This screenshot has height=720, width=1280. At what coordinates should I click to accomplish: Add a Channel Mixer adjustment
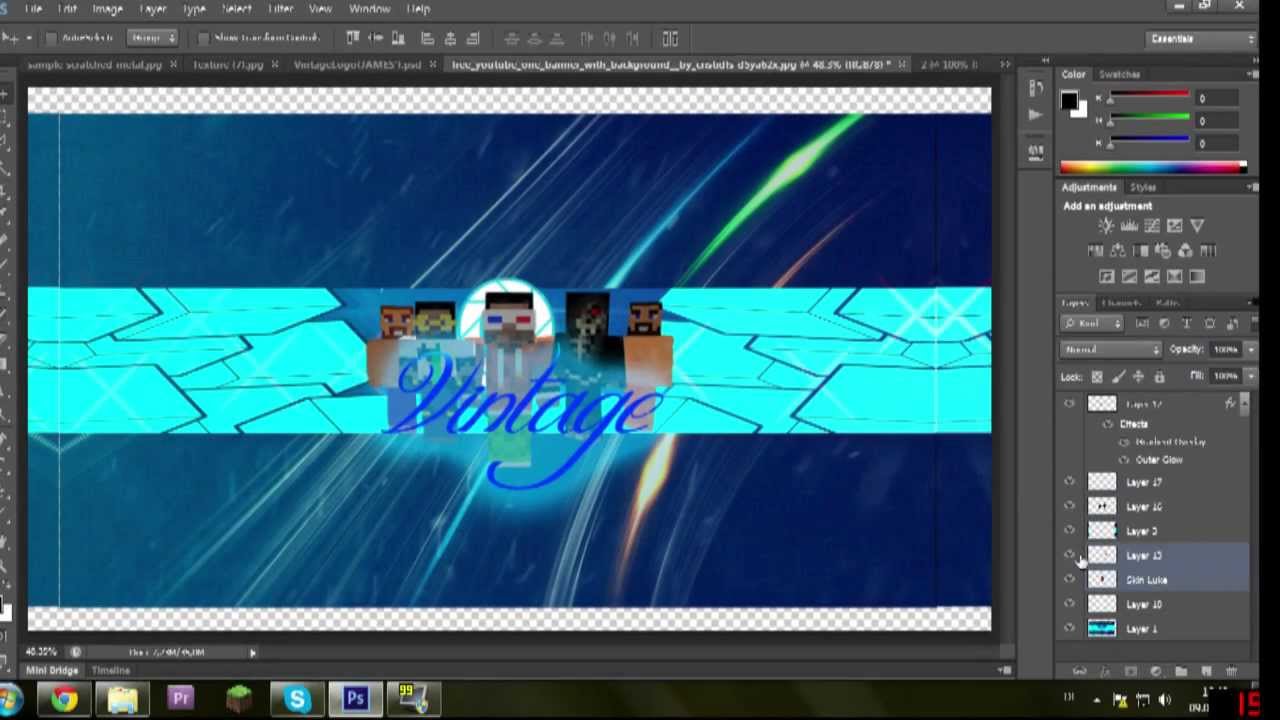pos(1186,251)
